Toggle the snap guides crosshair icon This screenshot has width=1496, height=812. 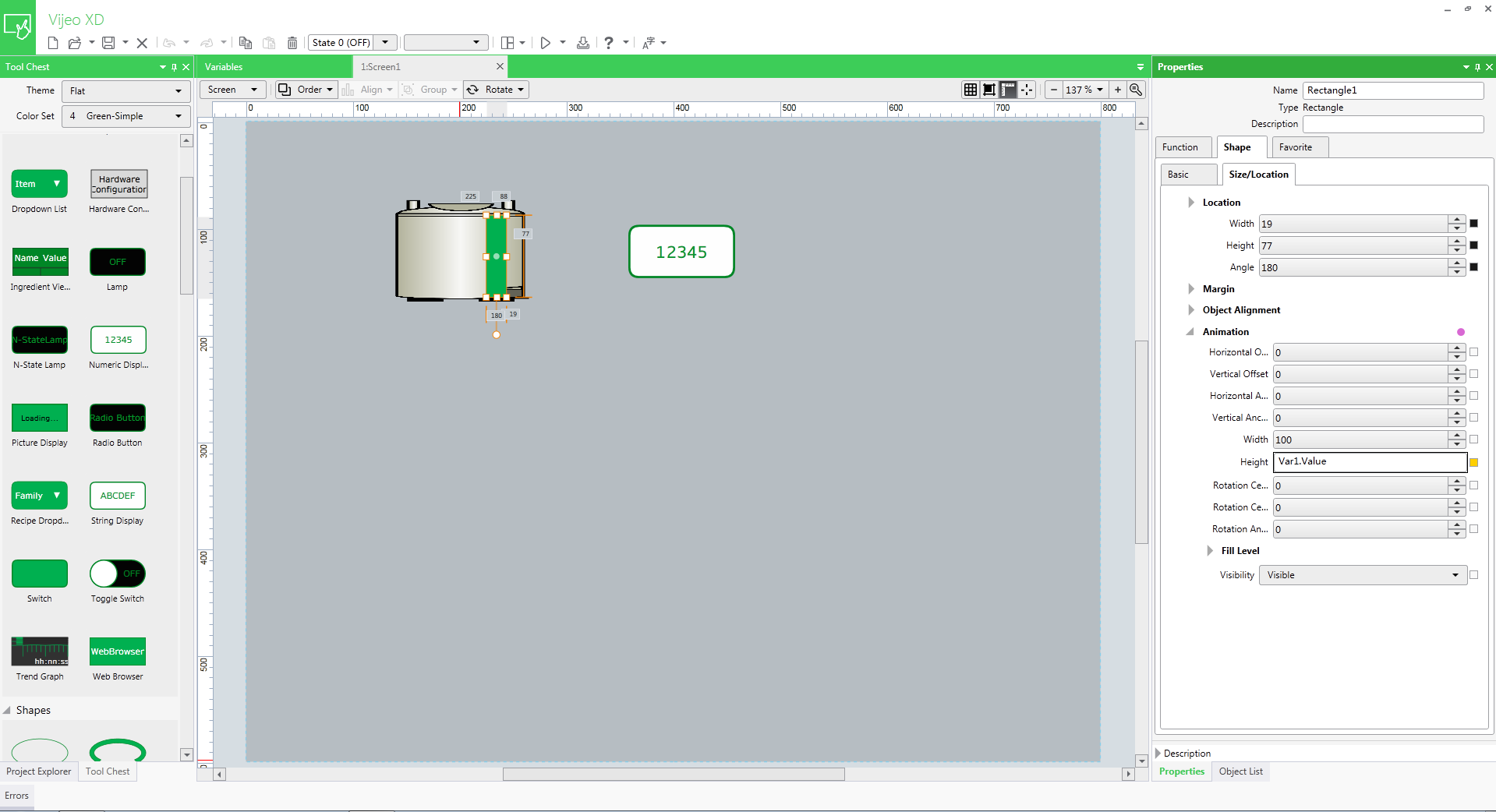coord(1027,90)
